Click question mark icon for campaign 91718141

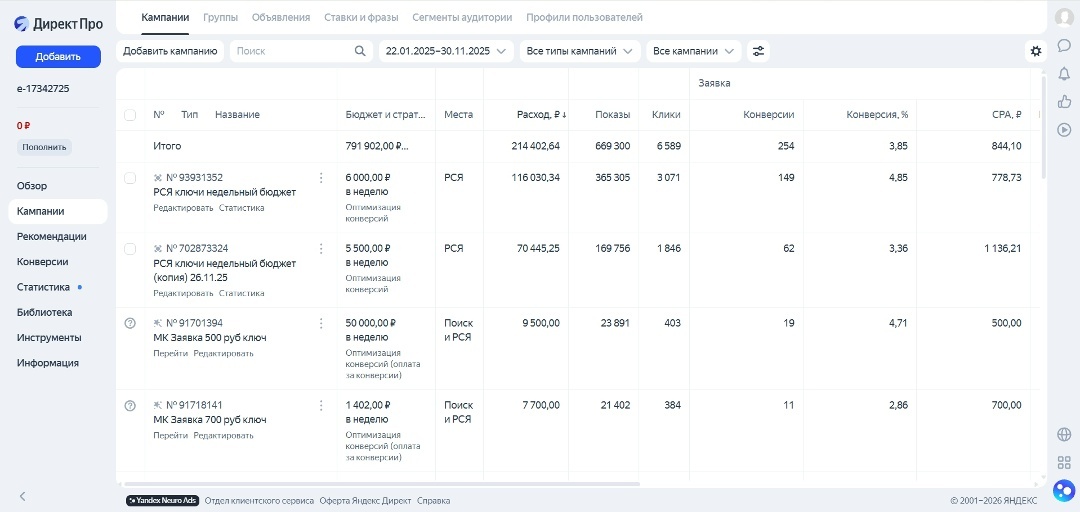(130, 405)
